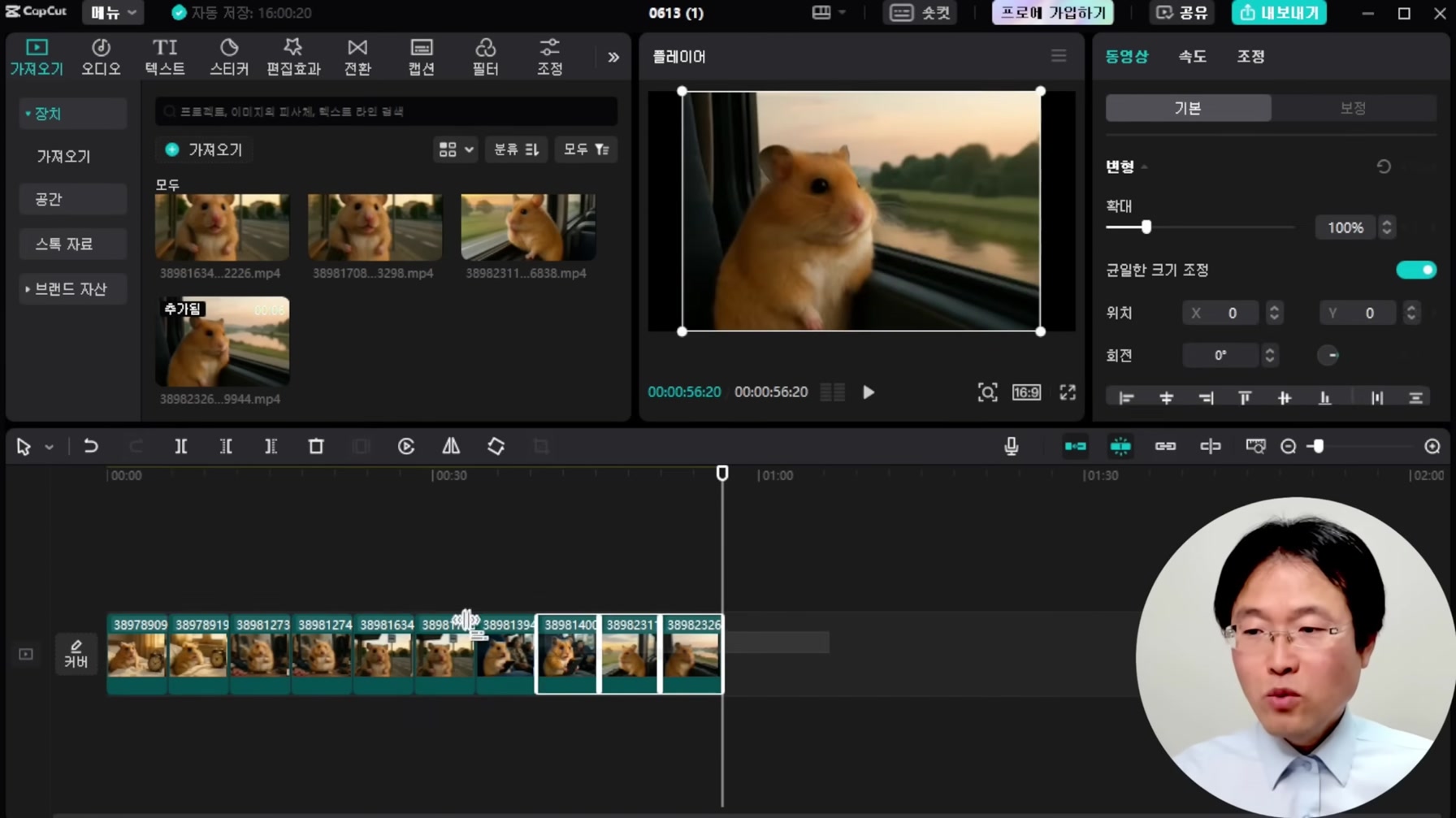Align horizontal center icon in properties

[1166, 398]
